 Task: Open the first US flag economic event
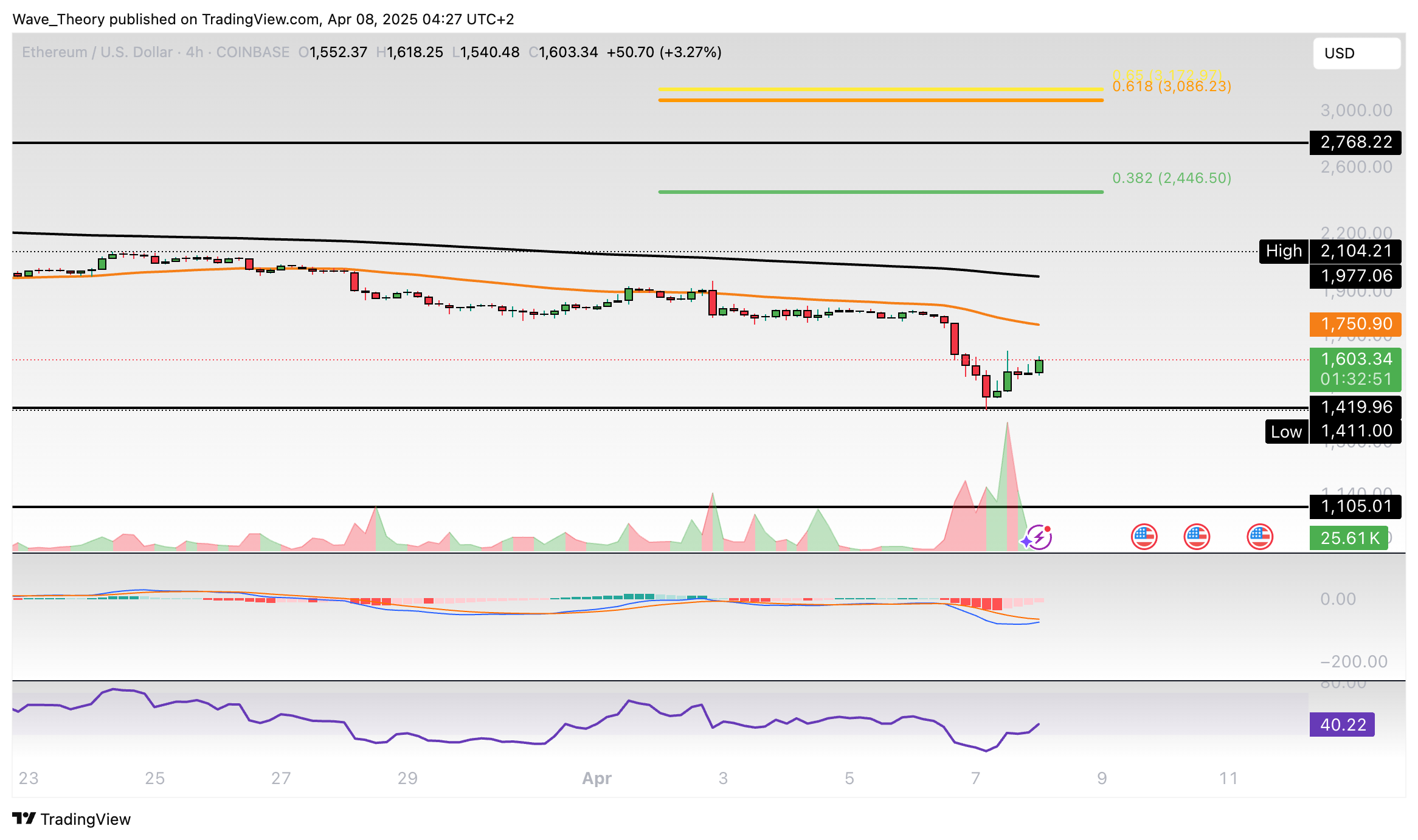pos(1144,537)
